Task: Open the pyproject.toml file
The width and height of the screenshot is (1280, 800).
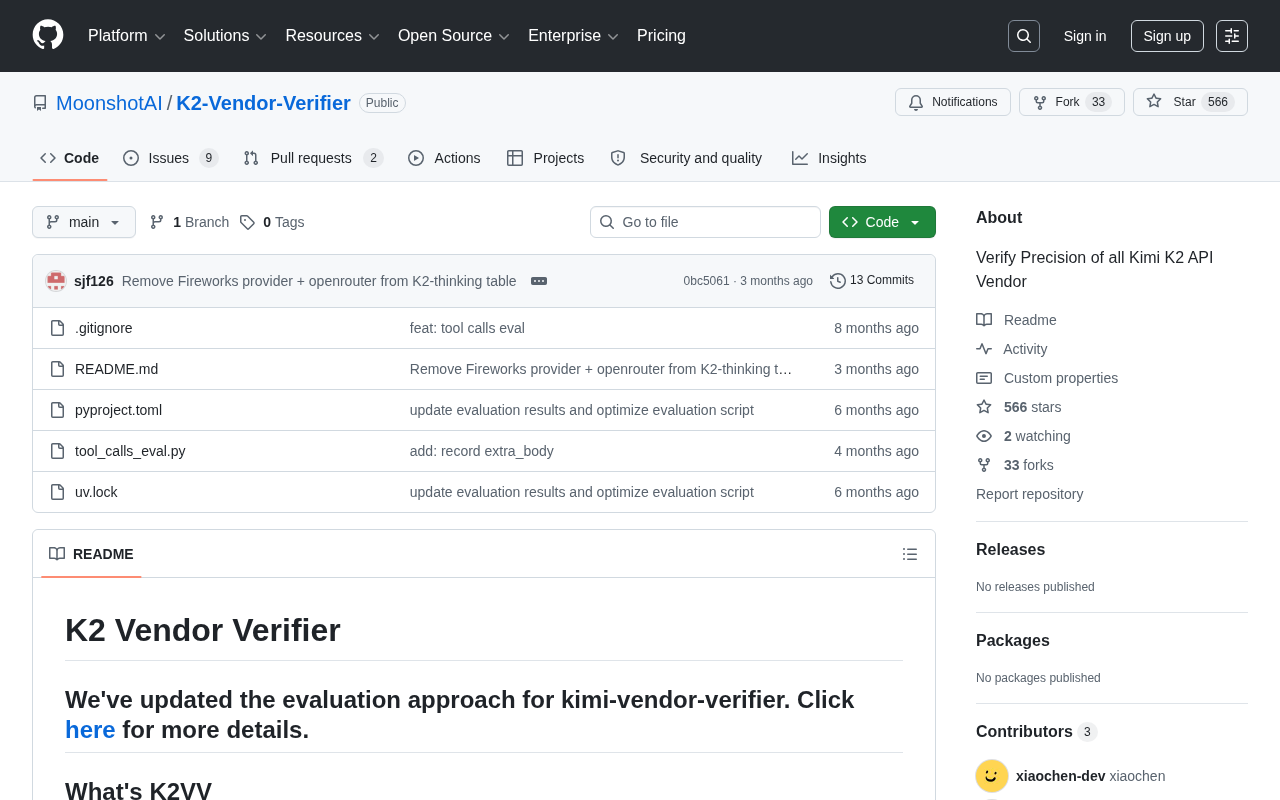Action: coord(118,410)
